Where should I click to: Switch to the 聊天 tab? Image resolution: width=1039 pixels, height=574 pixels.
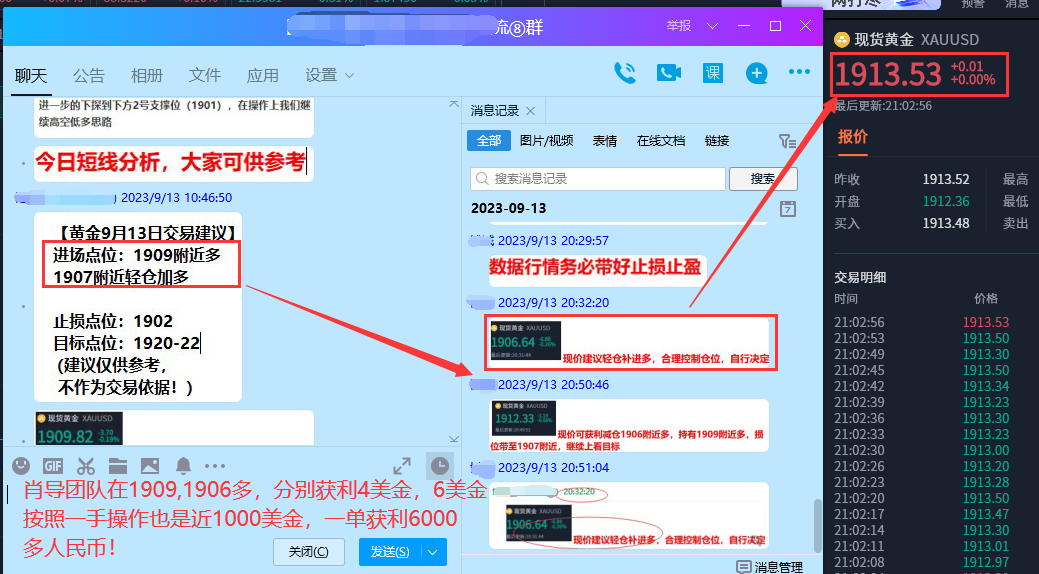[31, 76]
